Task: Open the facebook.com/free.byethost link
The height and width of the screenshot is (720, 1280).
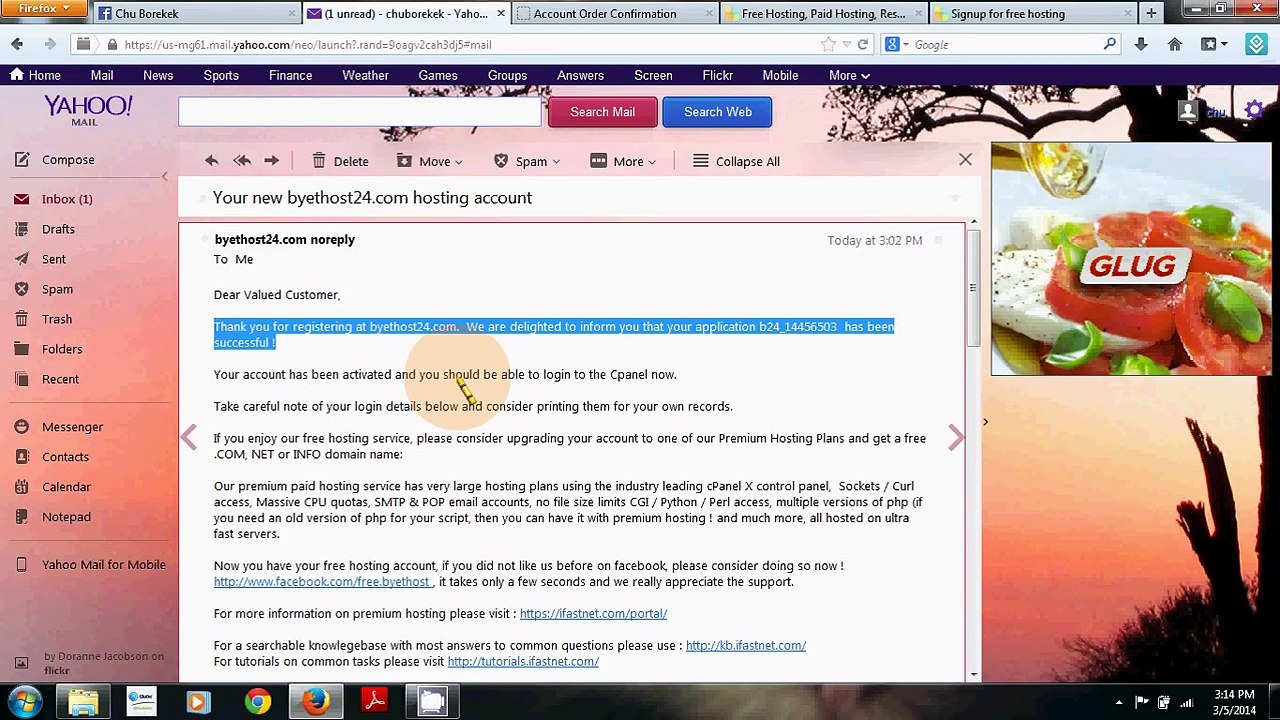Action: pos(322,582)
